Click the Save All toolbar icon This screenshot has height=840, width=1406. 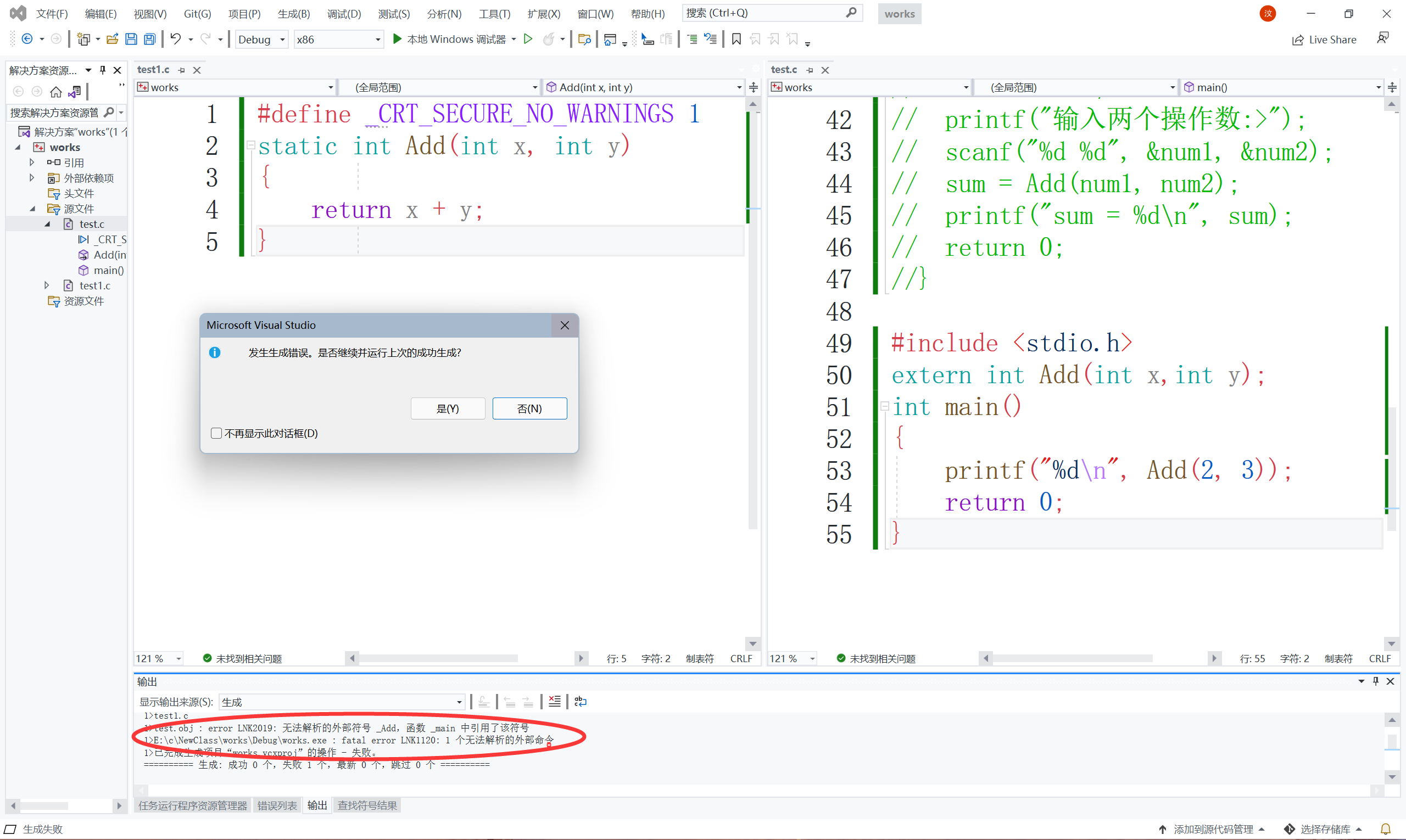(149, 39)
